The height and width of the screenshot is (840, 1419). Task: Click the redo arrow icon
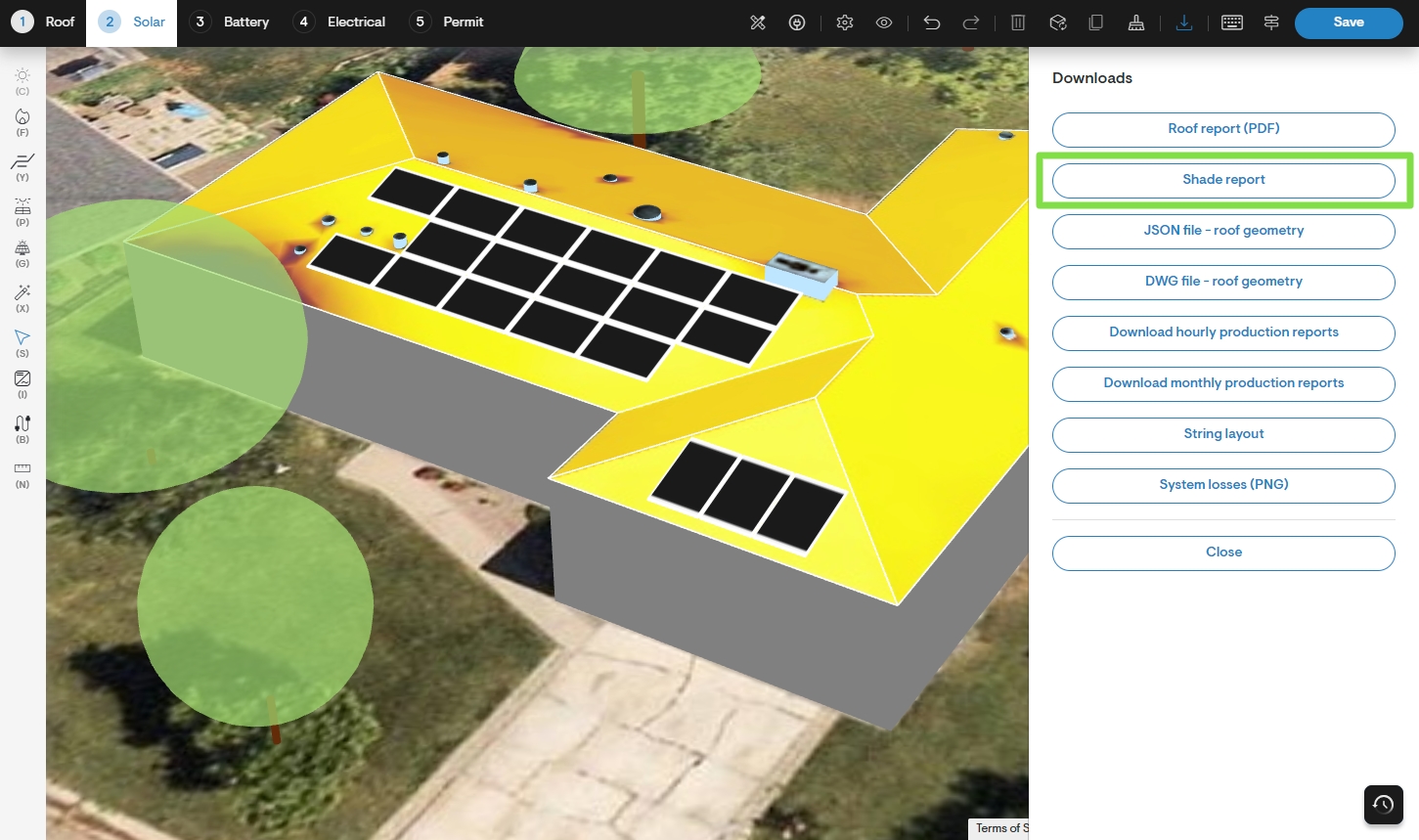[x=971, y=22]
